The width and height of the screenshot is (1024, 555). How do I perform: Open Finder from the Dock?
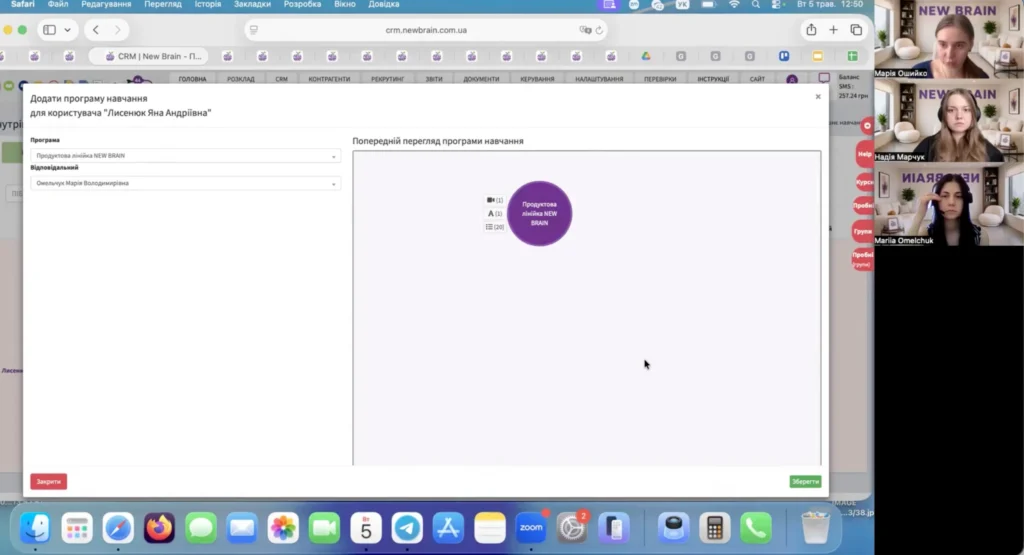(x=35, y=528)
